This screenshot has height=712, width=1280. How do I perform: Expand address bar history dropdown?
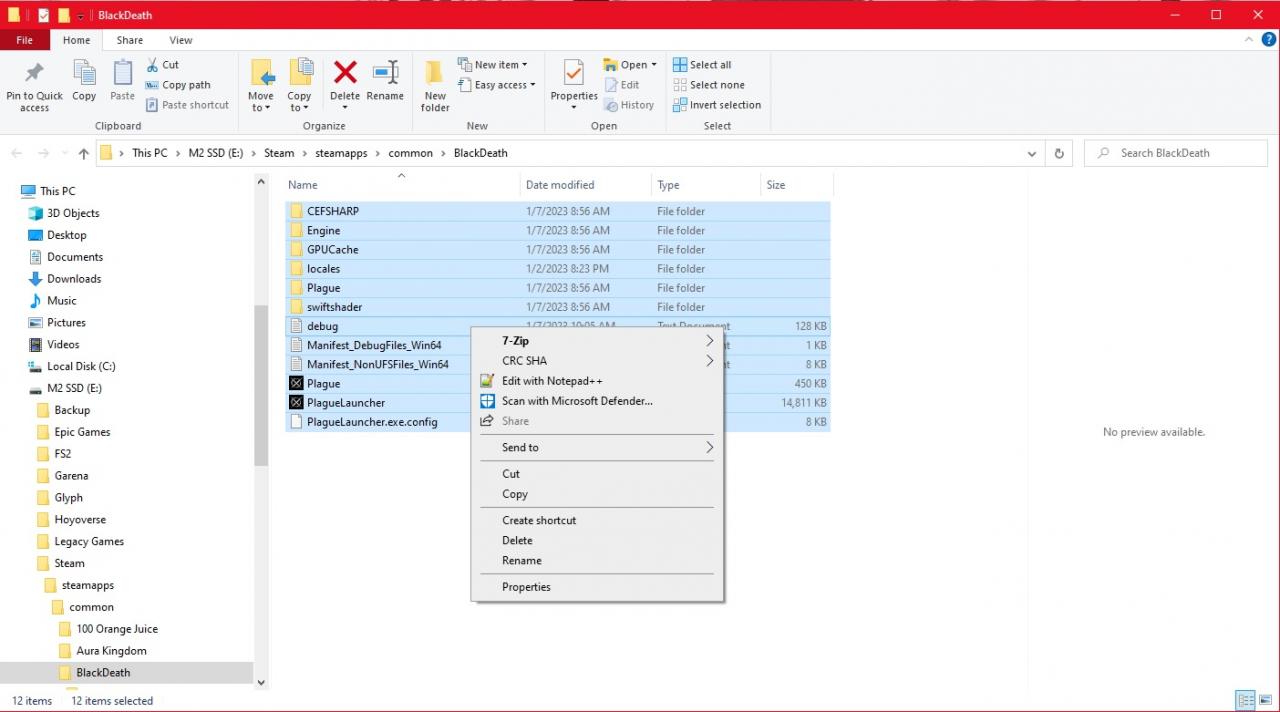(x=1031, y=153)
